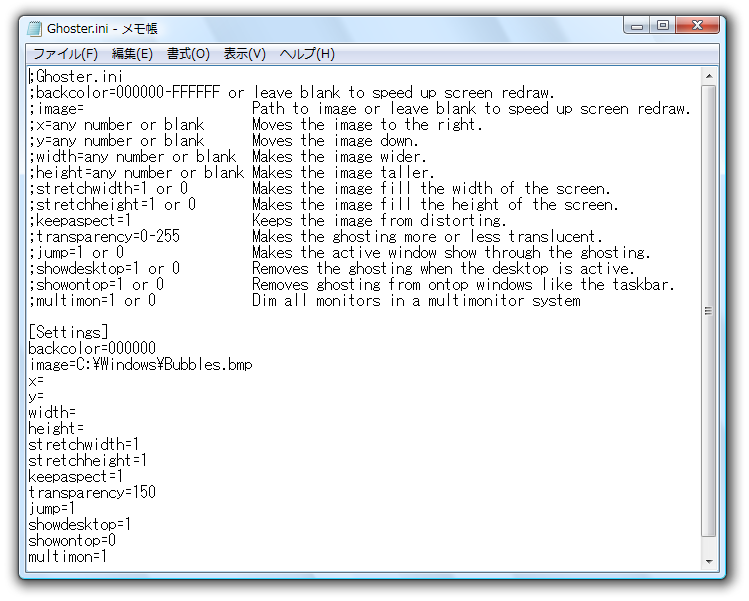749x601 pixels.
Task: Click the ';transparency=0-255' comment
Action: point(104,236)
